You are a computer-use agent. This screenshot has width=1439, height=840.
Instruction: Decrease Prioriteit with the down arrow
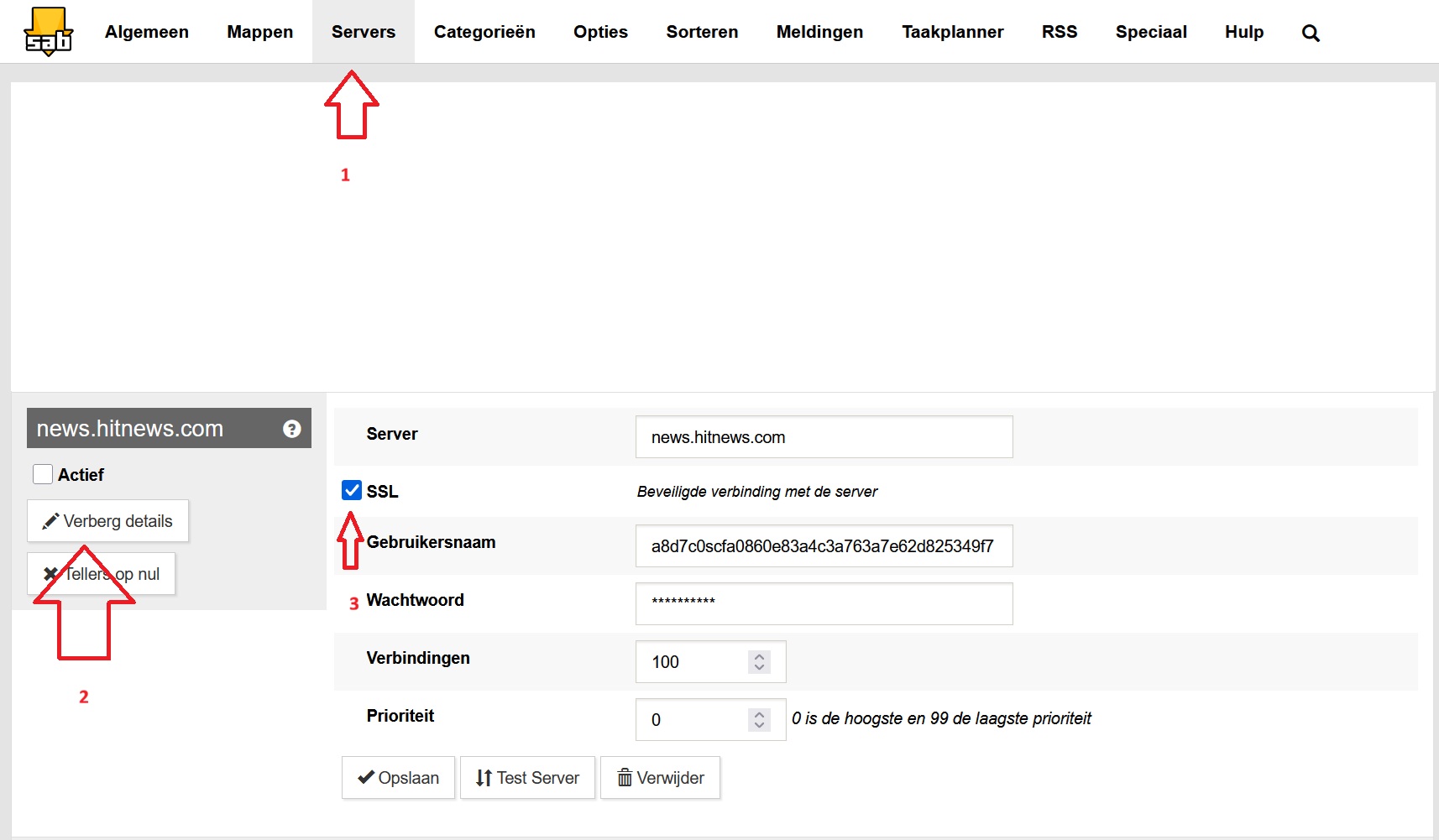[x=759, y=726]
